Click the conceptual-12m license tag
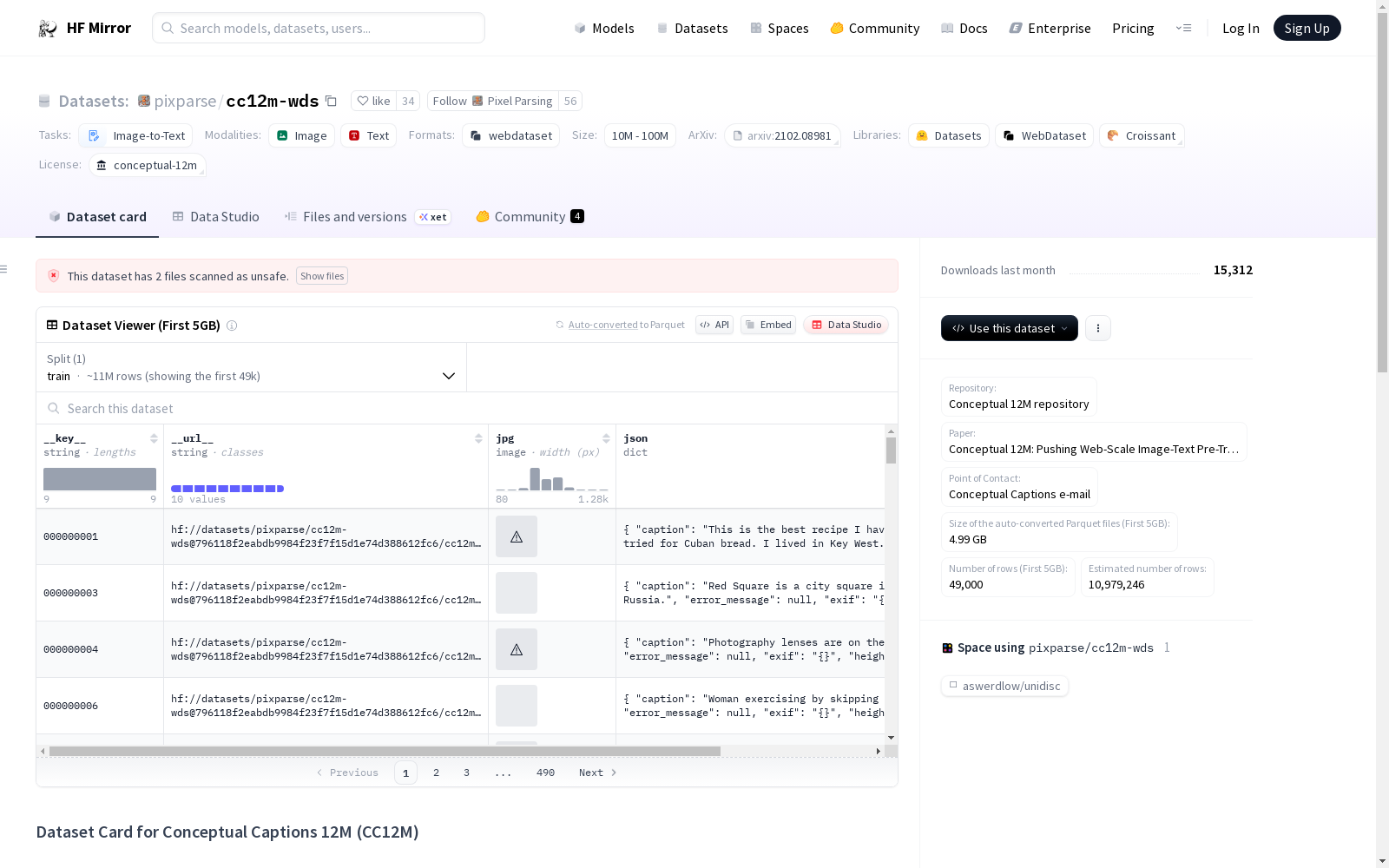This screenshot has width=1389, height=868. pos(148,165)
